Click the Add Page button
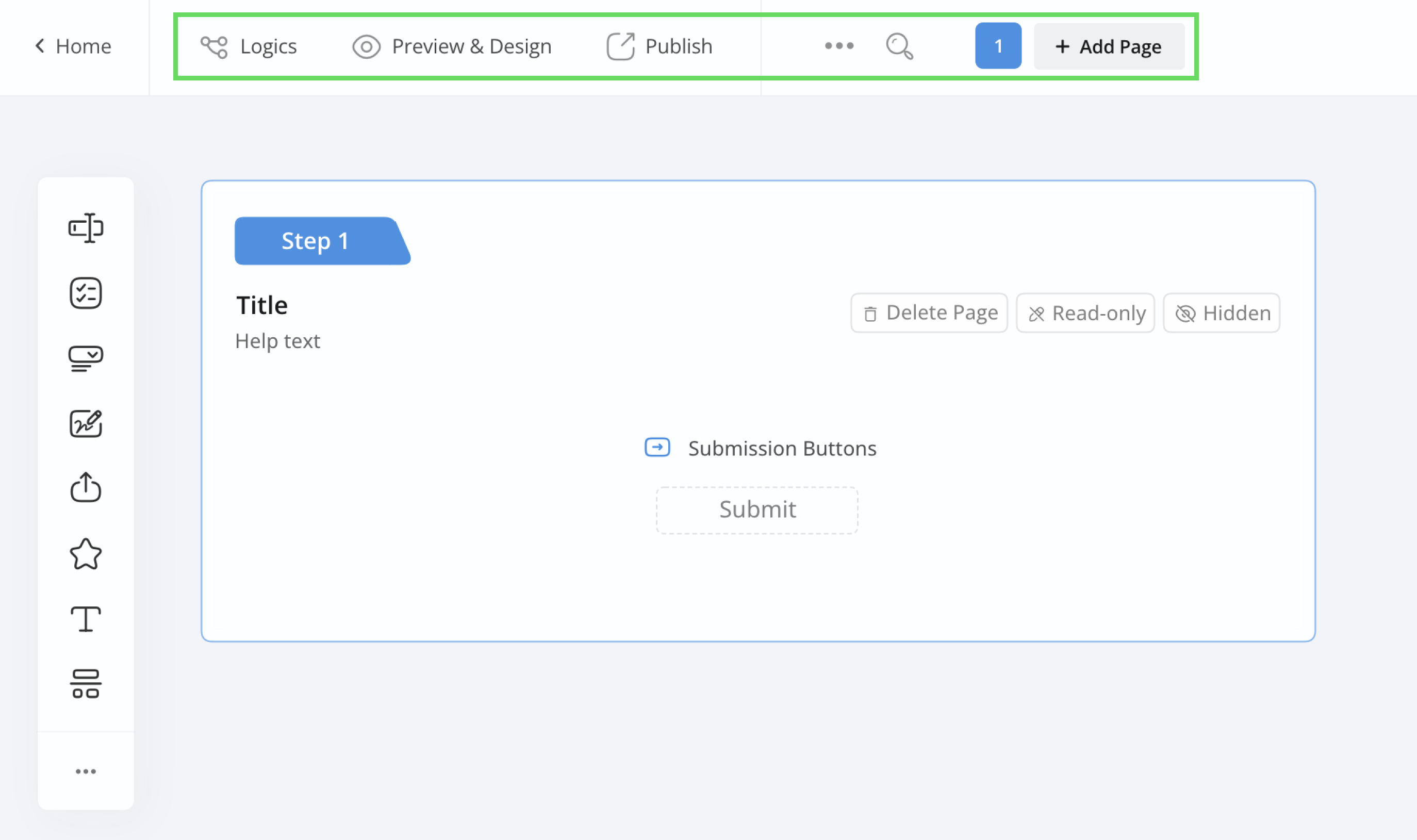The width and height of the screenshot is (1417, 840). (1109, 46)
